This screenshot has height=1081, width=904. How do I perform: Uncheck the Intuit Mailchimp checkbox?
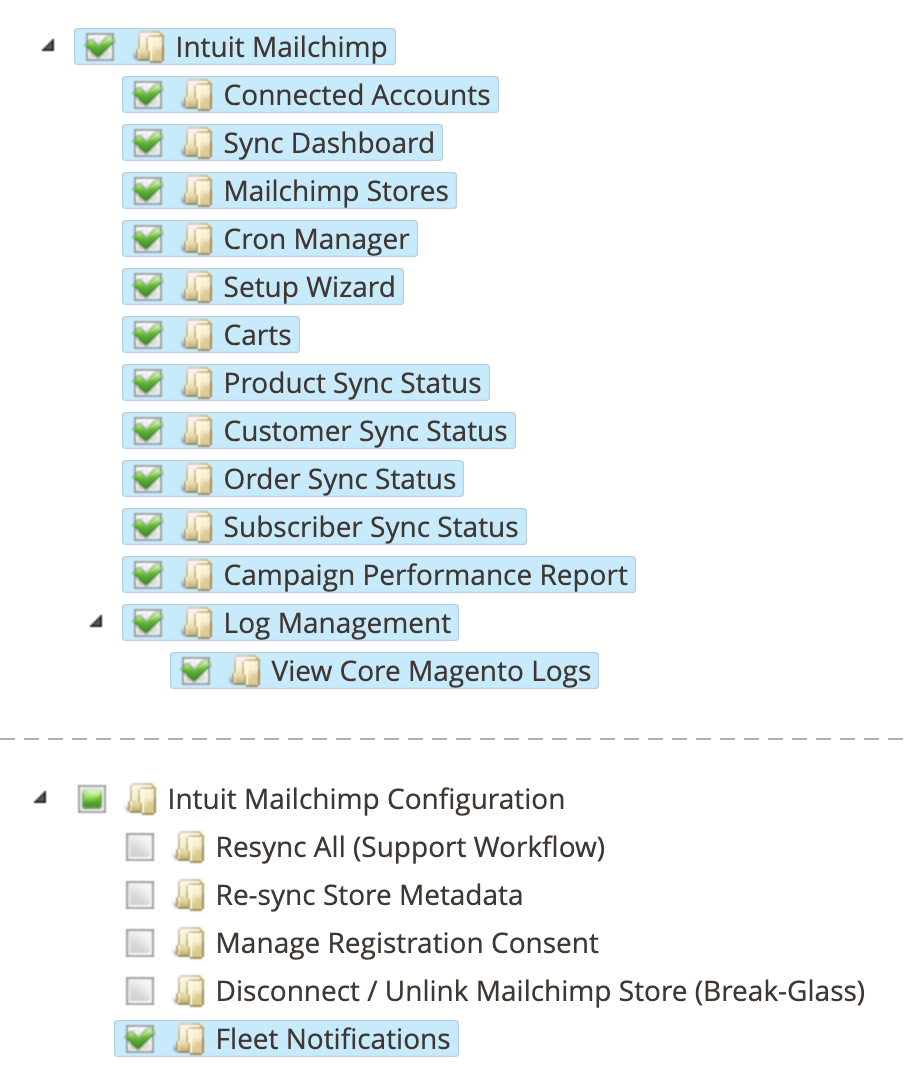pos(99,47)
